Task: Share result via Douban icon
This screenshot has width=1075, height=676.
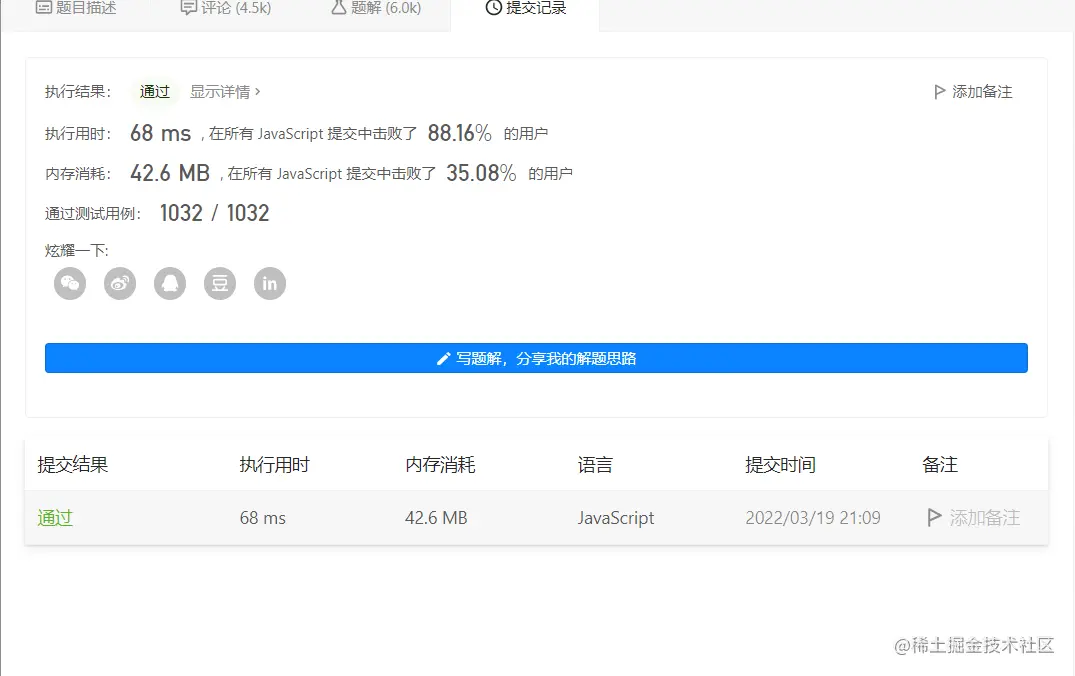Action: [x=220, y=283]
